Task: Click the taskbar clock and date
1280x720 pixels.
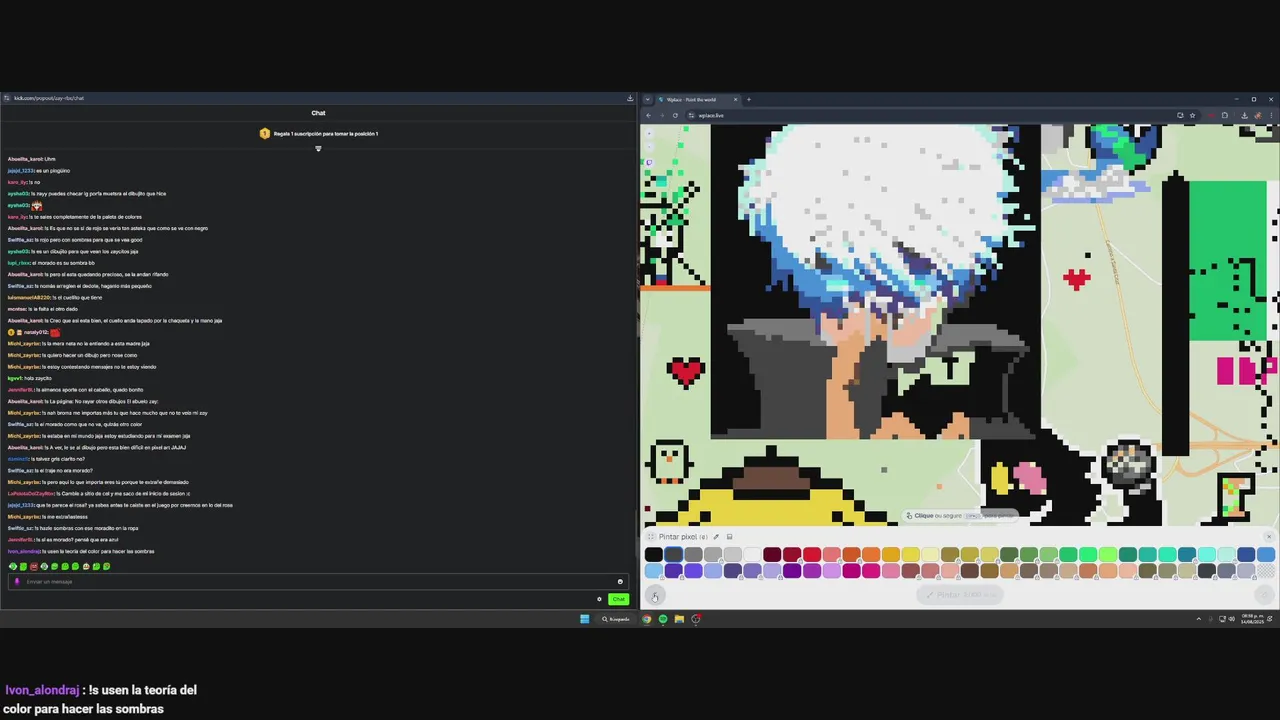Action: pyautogui.click(x=1253, y=619)
